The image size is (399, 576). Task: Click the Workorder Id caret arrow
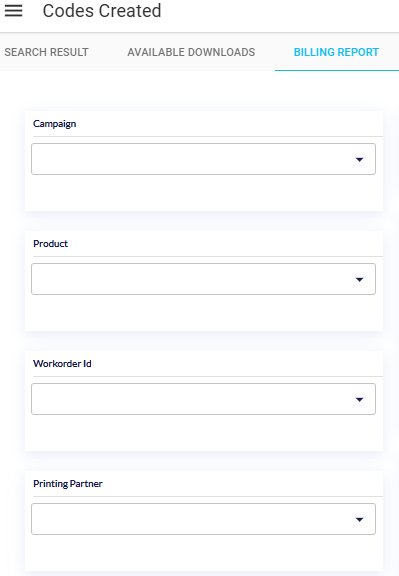tap(359, 399)
